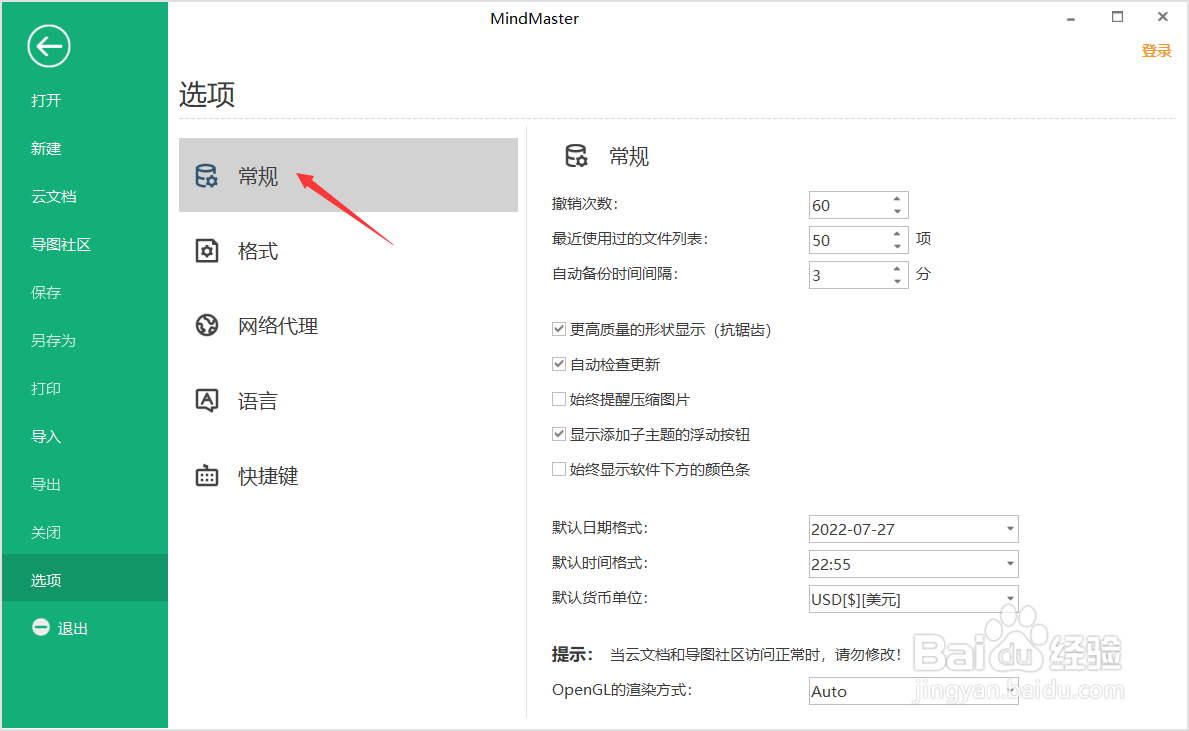This screenshot has height=731, width=1189.
Task: Click the 网络代理 globe icon
Action: coord(206,325)
